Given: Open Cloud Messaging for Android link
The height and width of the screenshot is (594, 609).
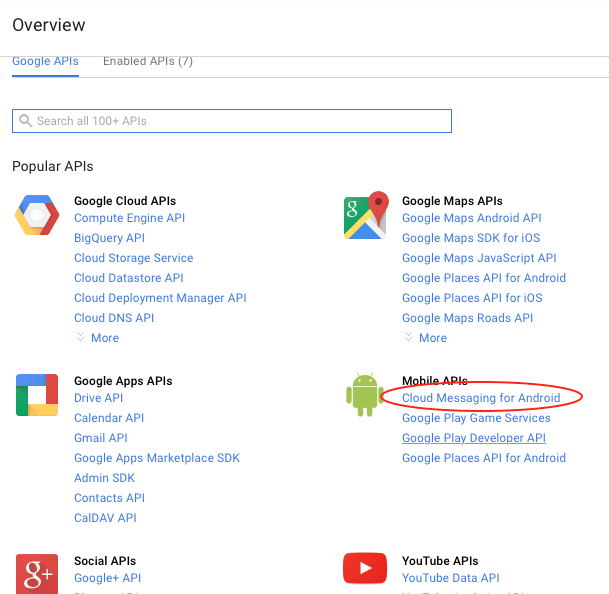Looking at the screenshot, I should click(x=481, y=398).
